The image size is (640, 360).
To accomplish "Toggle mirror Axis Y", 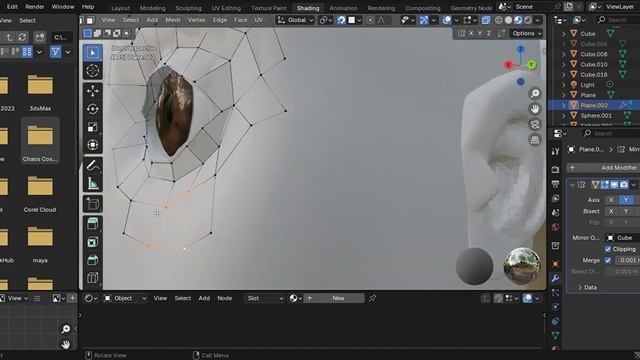I will point(626,200).
